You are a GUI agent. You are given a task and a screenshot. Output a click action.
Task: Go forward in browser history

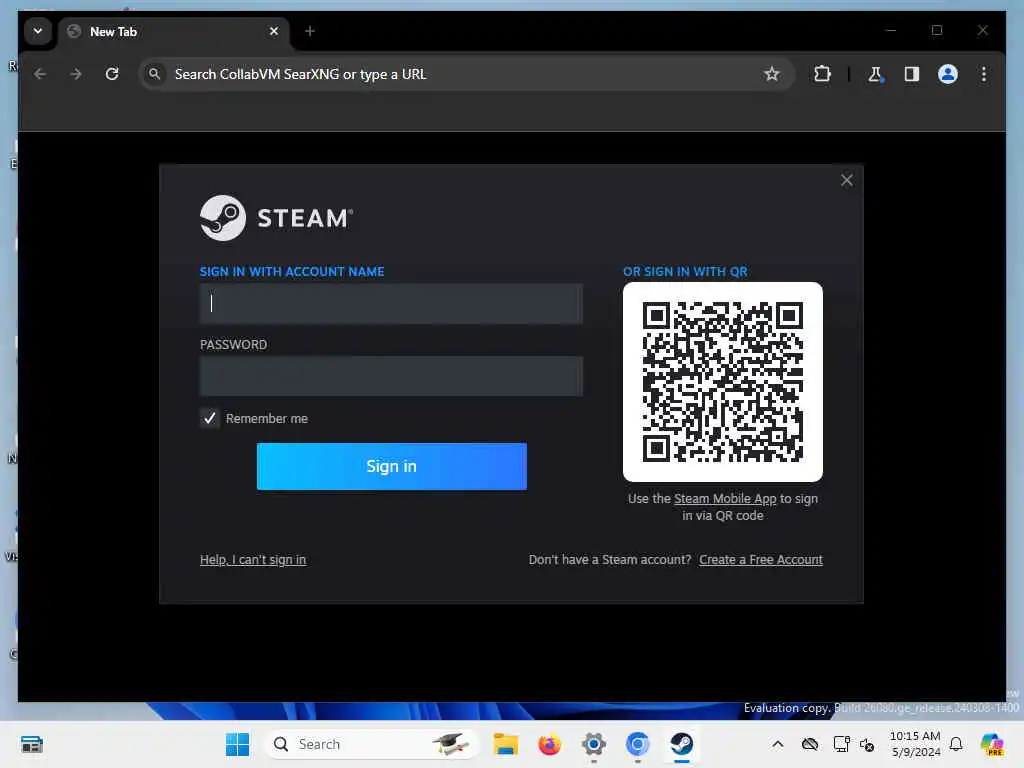pyautogui.click(x=76, y=74)
